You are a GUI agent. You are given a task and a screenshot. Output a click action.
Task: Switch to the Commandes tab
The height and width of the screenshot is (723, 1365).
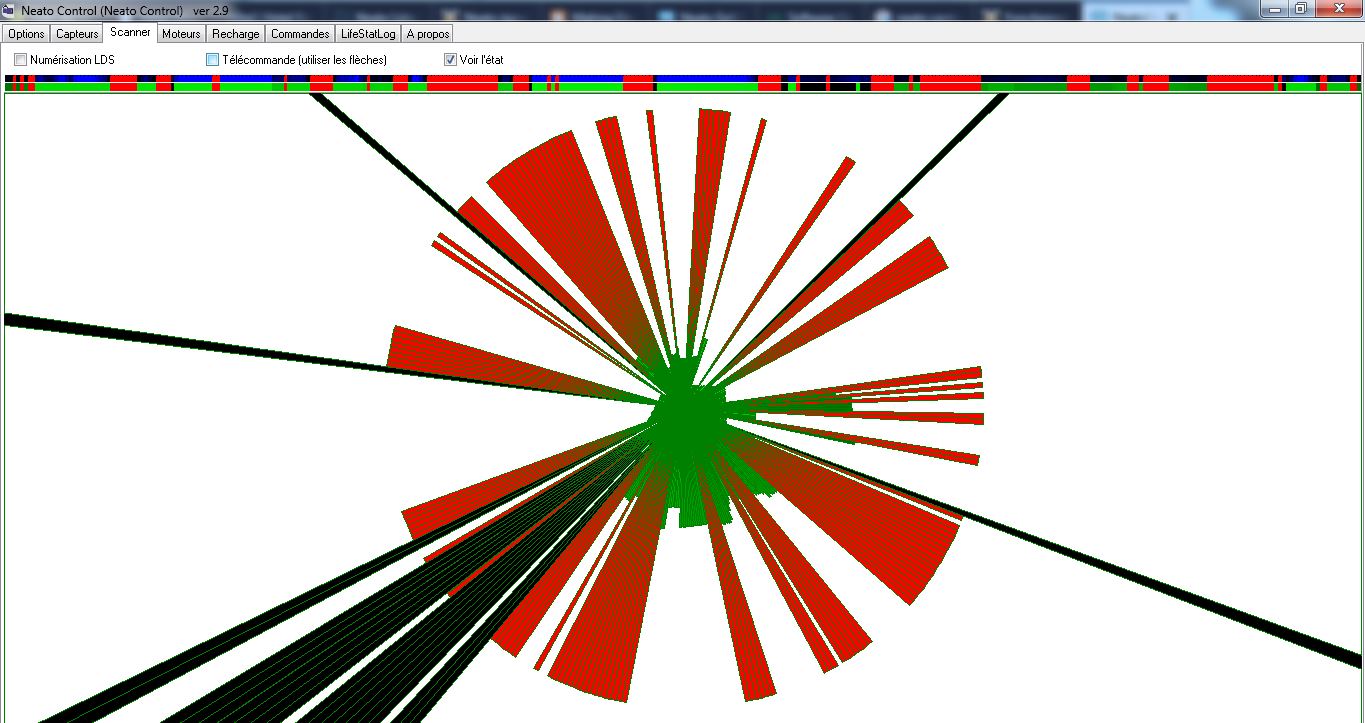point(300,34)
